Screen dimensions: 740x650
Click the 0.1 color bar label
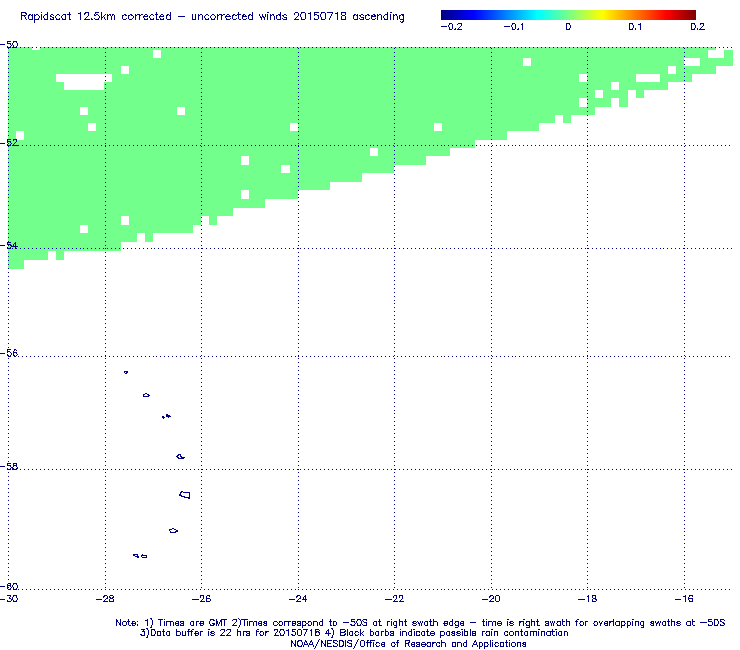(x=635, y=27)
